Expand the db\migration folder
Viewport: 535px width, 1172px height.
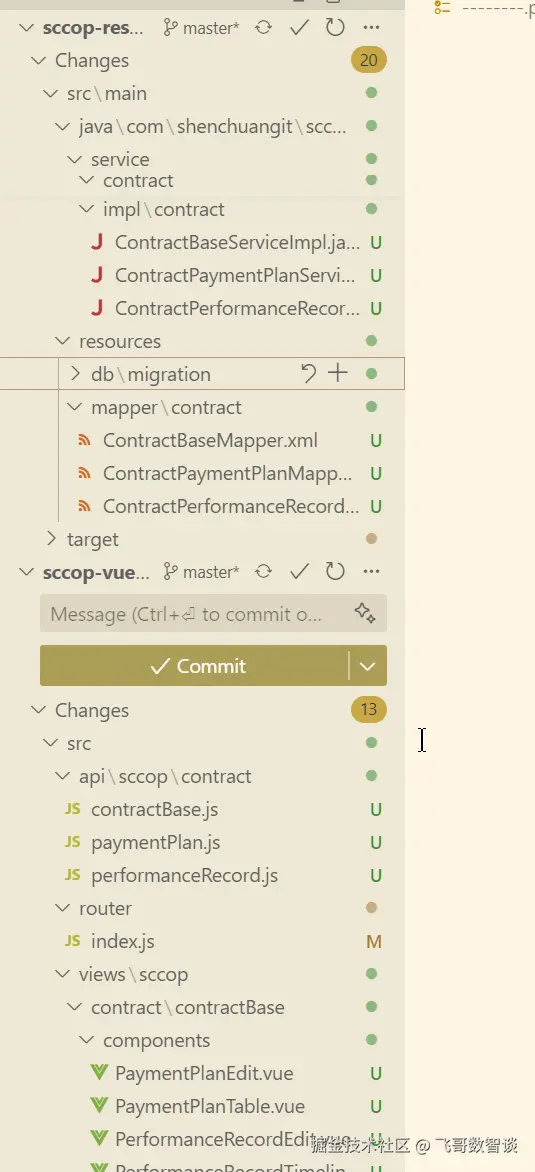pyautogui.click(x=75, y=374)
